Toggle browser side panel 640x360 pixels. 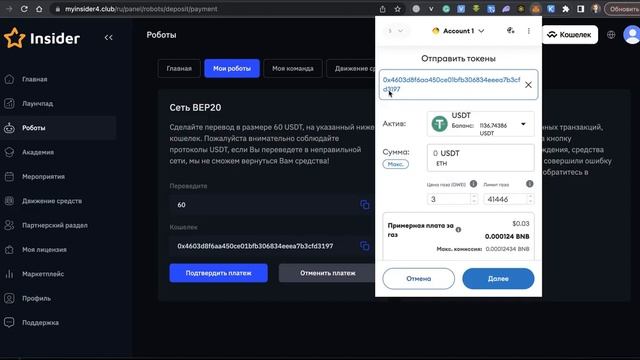[x=580, y=9]
